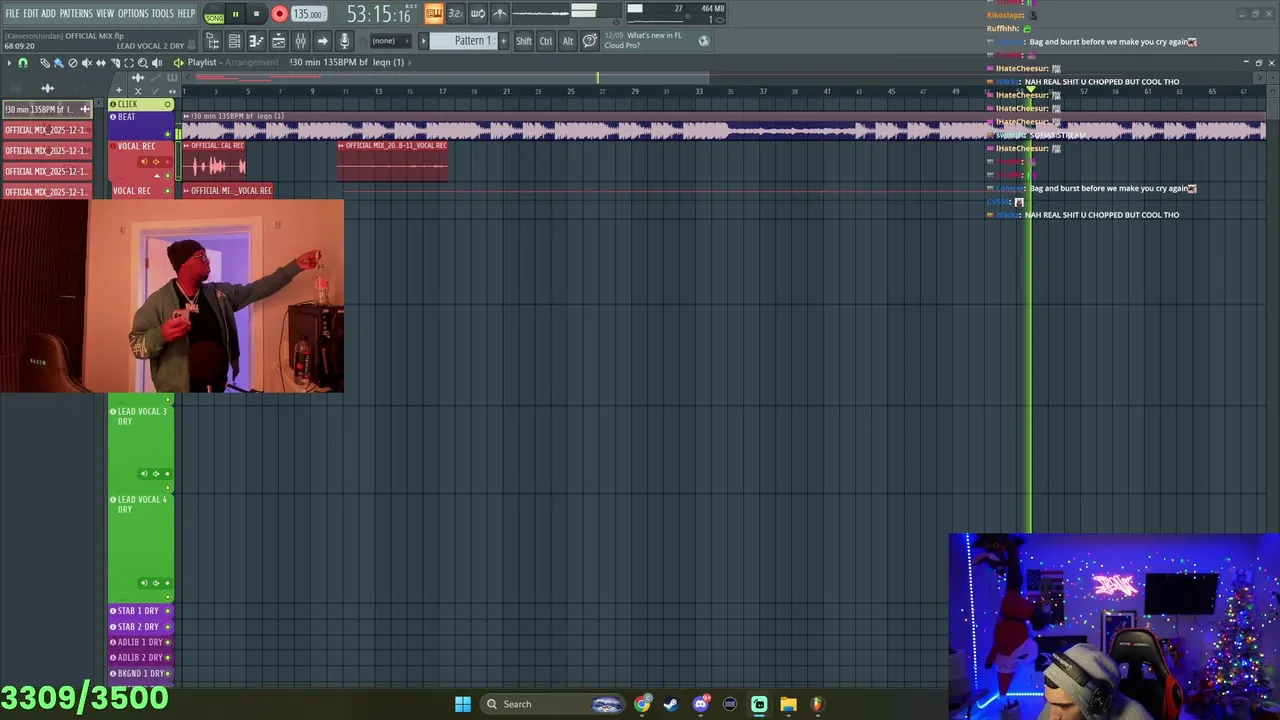Select the paint brush tool in playlist
This screenshot has width=1280, height=720.
pos(59,63)
